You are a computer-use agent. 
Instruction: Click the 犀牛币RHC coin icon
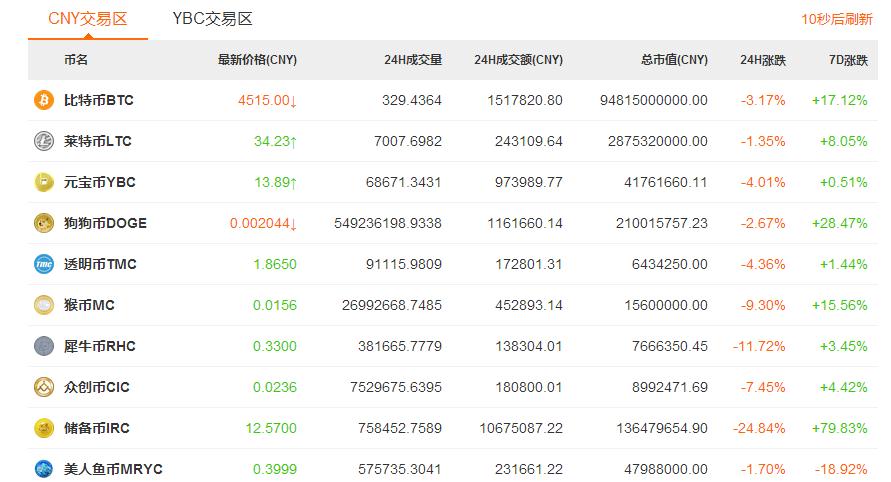pyautogui.click(x=44, y=346)
